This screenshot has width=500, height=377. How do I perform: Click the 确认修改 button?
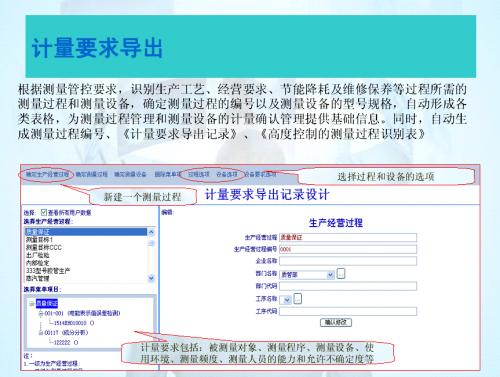click(x=336, y=322)
